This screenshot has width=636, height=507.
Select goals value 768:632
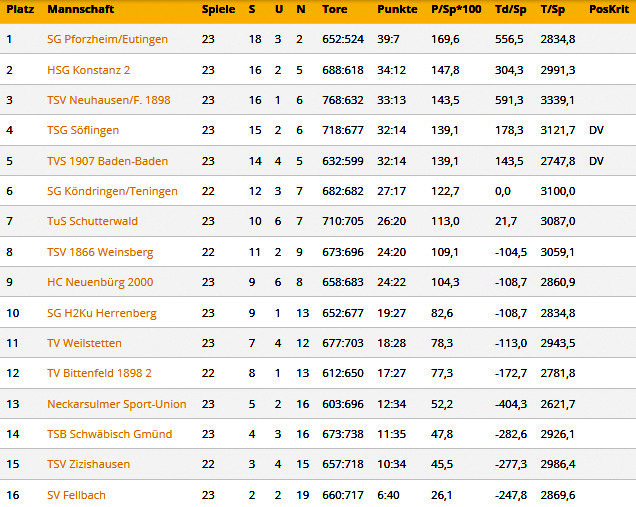[x=343, y=100]
